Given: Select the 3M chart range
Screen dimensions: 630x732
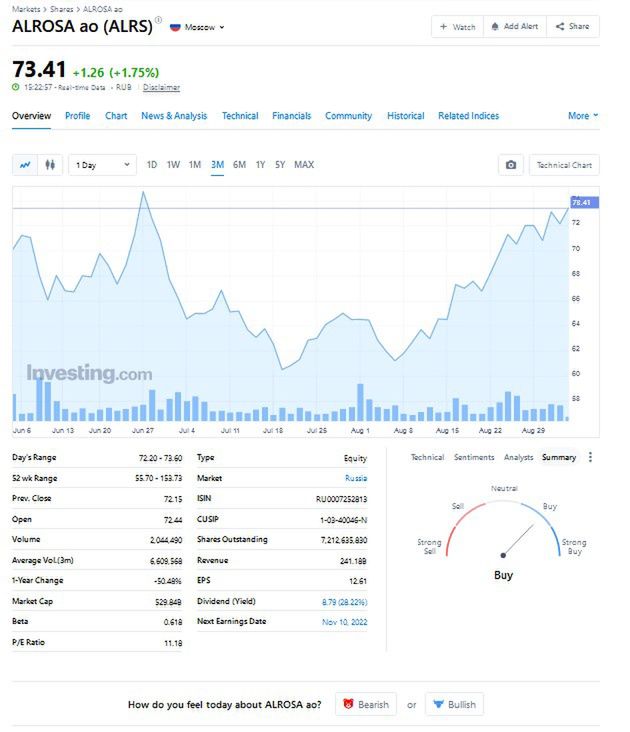Looking at the screenshot, I should tap(217, 165).
